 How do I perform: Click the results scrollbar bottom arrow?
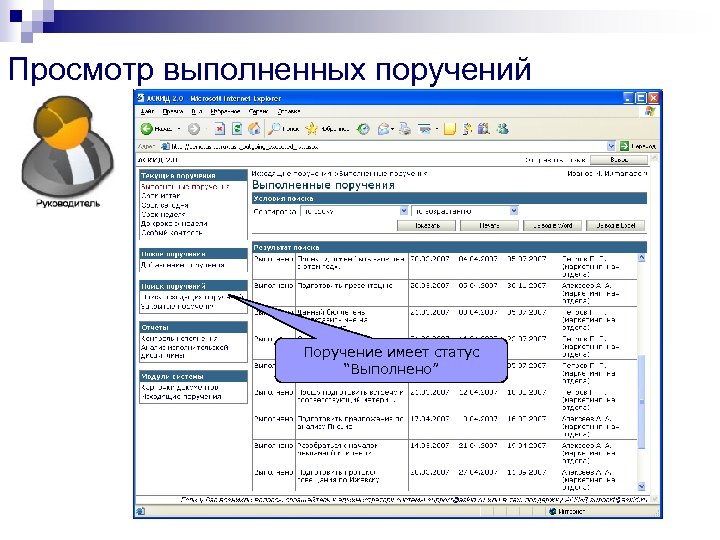click(x=641, y=486)
